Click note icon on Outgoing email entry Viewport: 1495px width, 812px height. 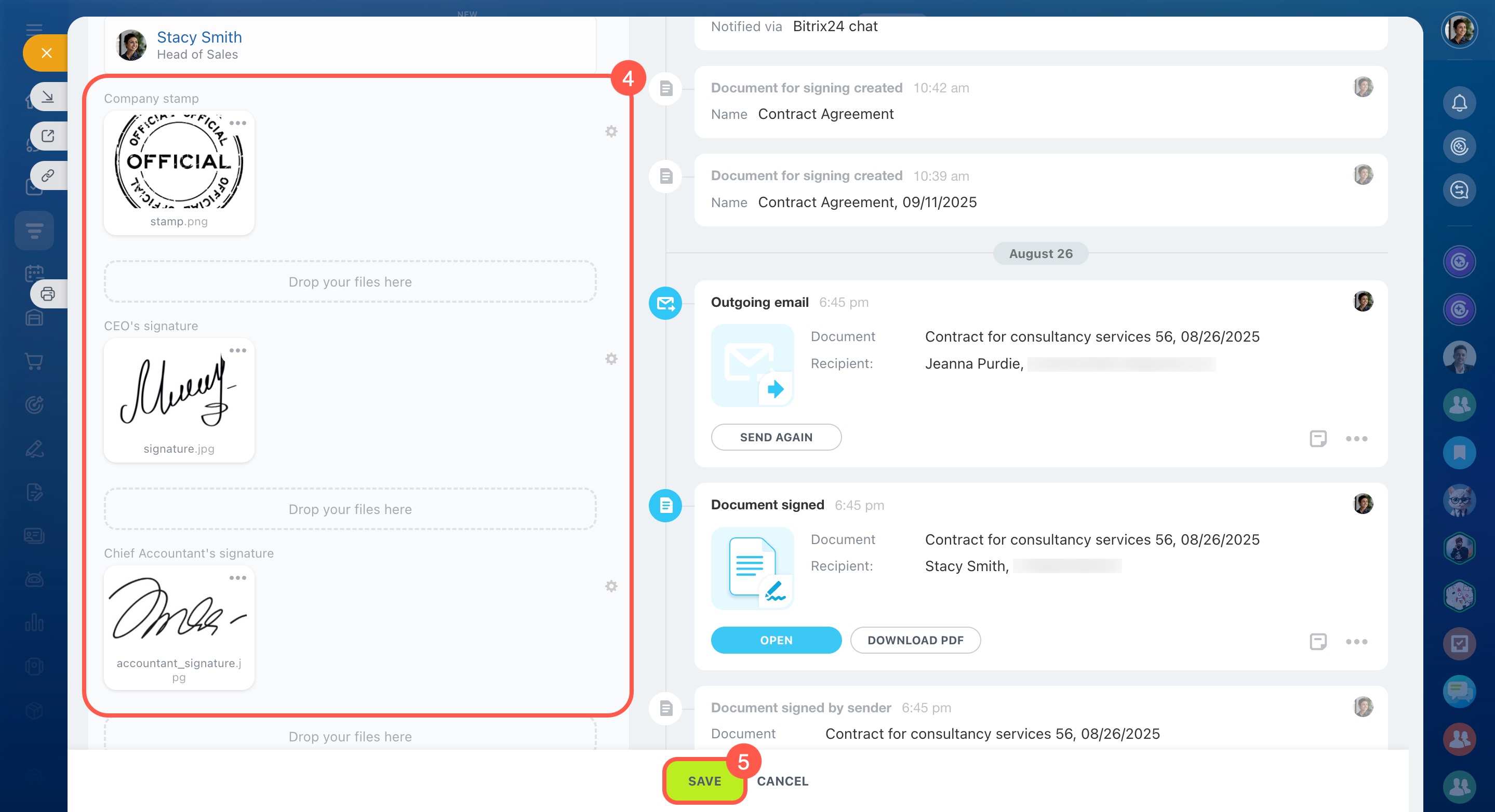point(1318,439)
